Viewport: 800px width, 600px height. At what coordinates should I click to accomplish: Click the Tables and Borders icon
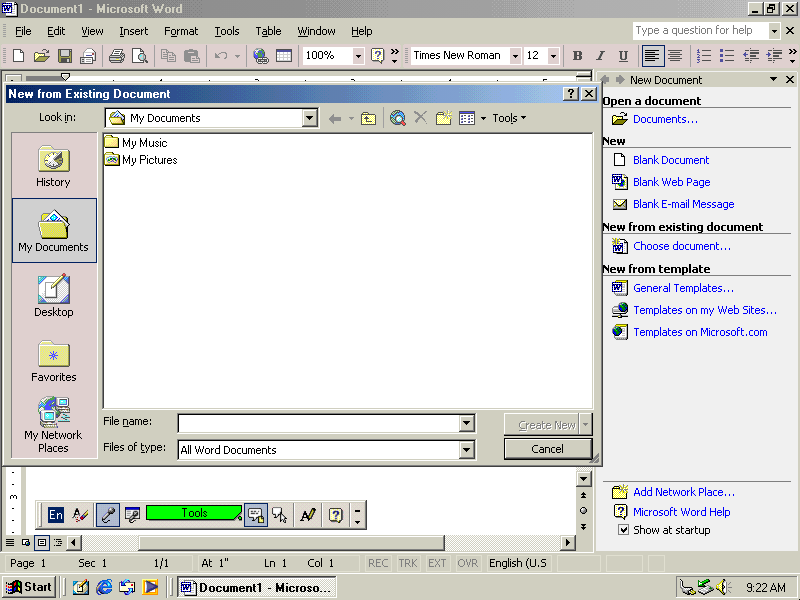tap(284, 55)
